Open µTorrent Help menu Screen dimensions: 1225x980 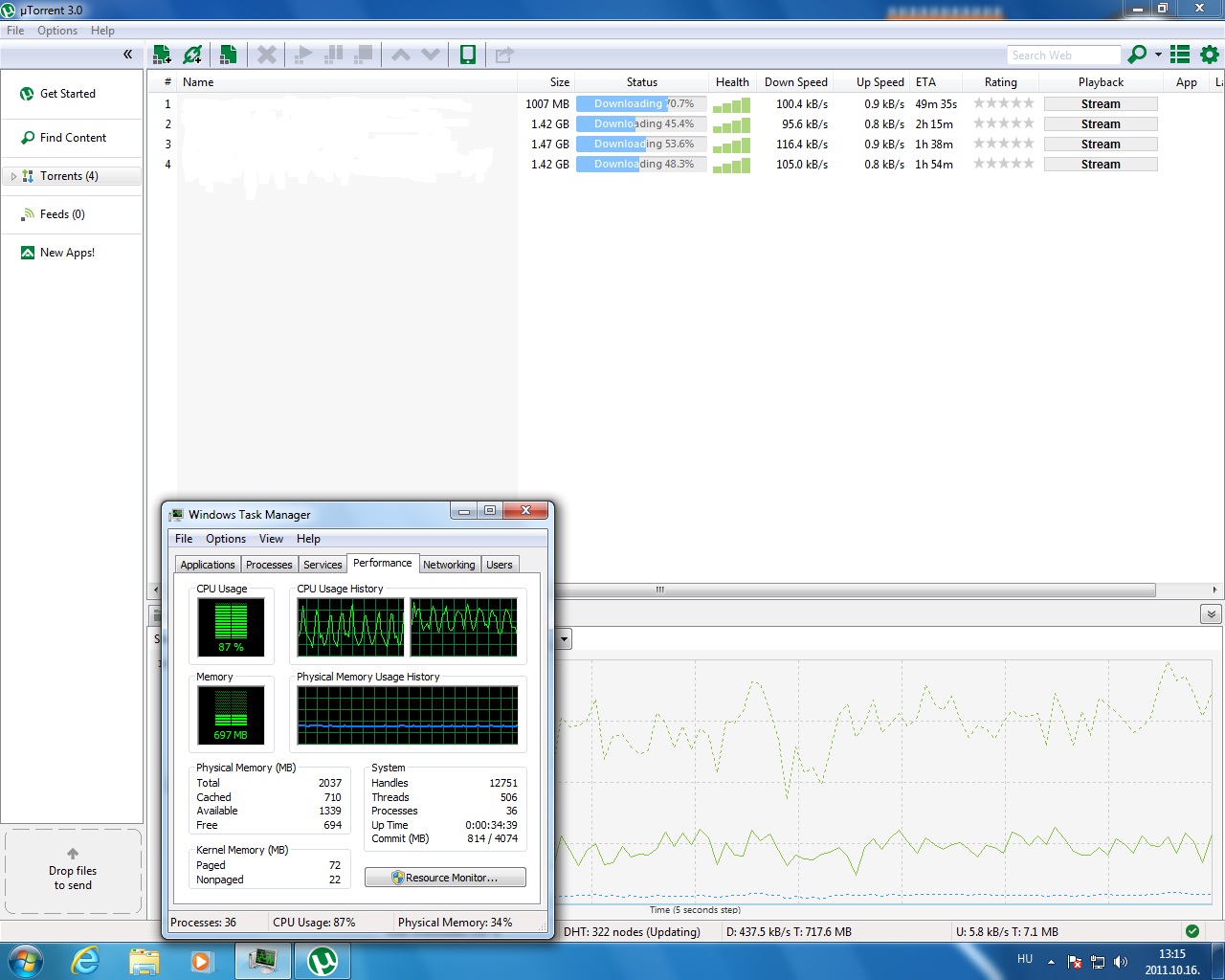pyautogui.click(x=102, y=31)
